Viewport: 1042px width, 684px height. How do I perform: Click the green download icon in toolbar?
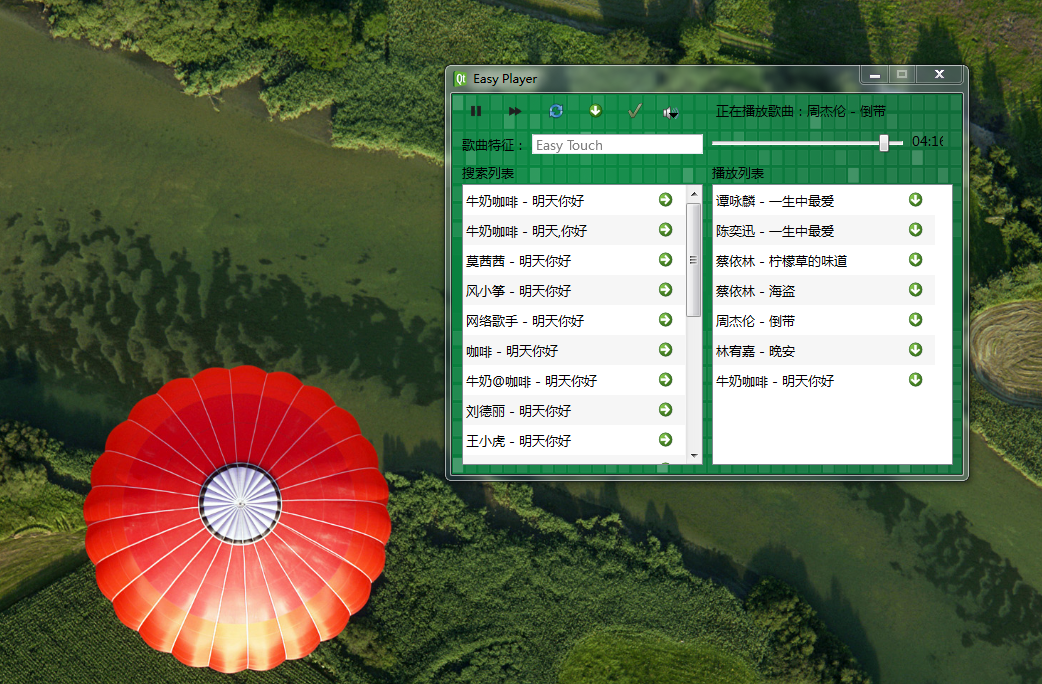pos(596,111)
